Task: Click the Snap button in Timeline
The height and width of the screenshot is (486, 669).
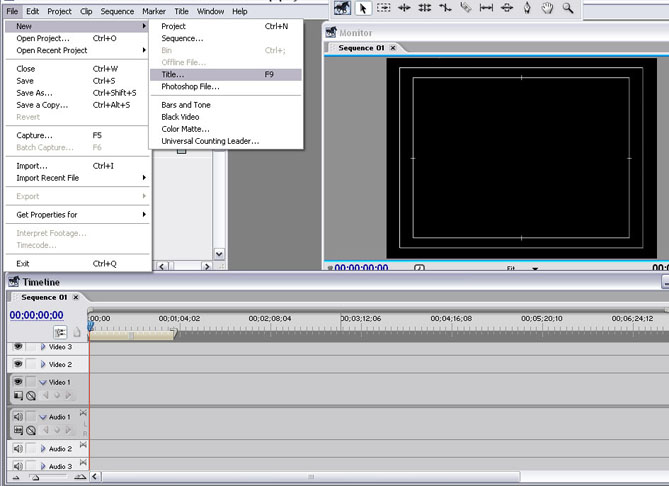Action: 60,332
